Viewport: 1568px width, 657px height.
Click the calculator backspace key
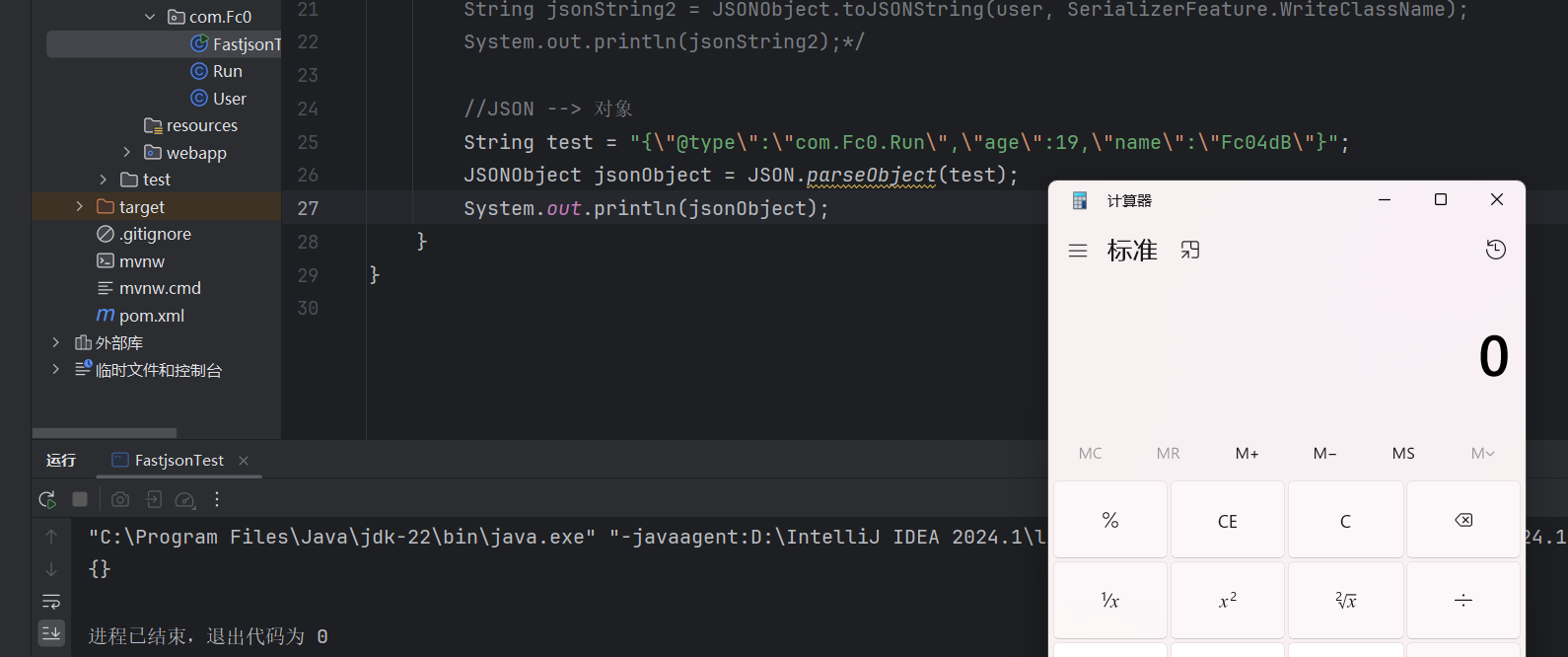pos(1462,521)
